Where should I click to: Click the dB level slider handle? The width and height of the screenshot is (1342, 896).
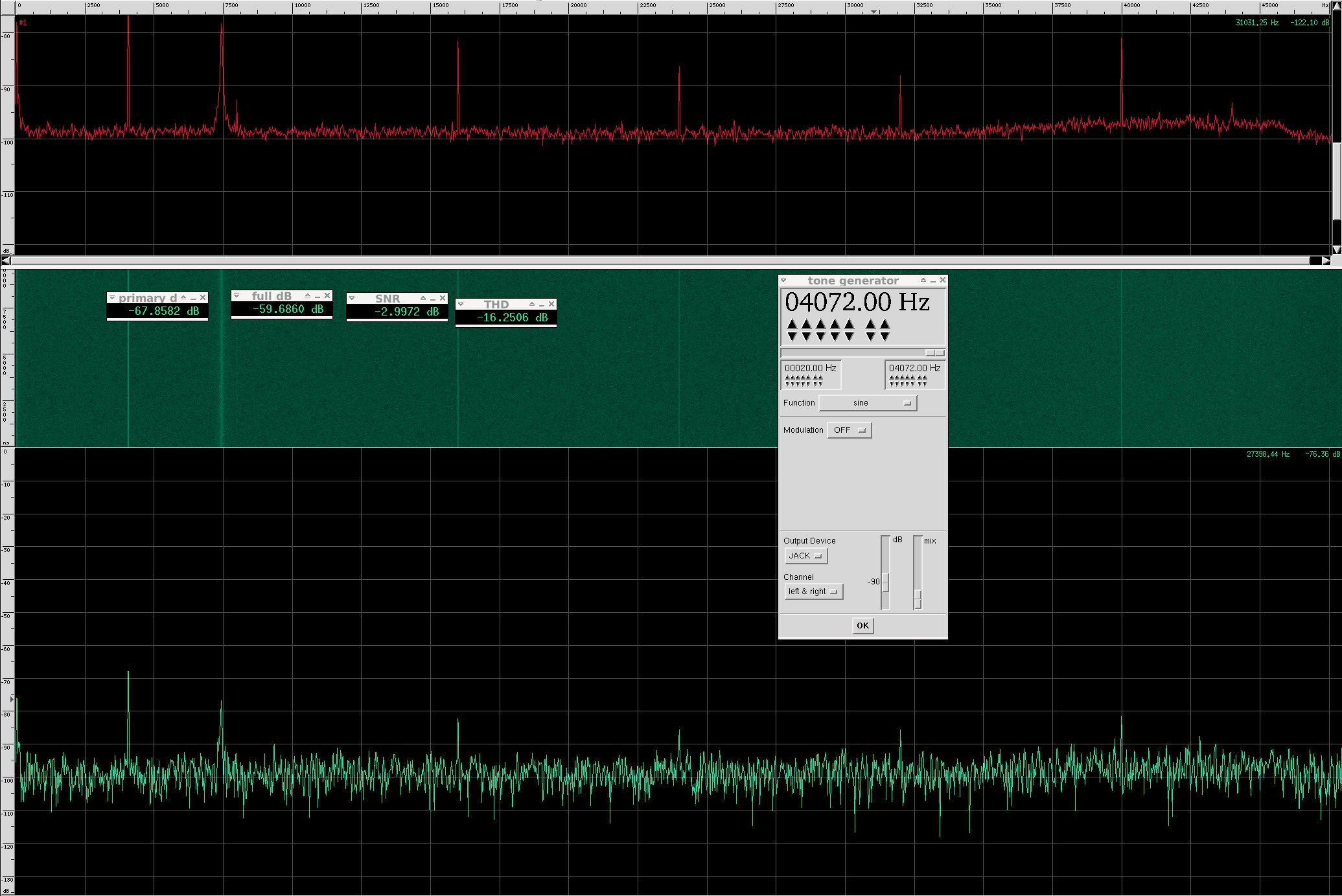[885, 582]
